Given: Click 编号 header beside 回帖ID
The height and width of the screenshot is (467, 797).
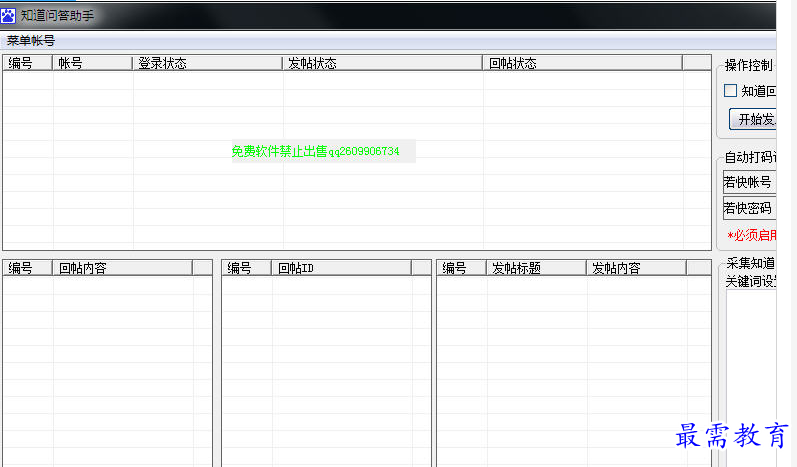Looking at the screenshot, I should pos(247,268).
